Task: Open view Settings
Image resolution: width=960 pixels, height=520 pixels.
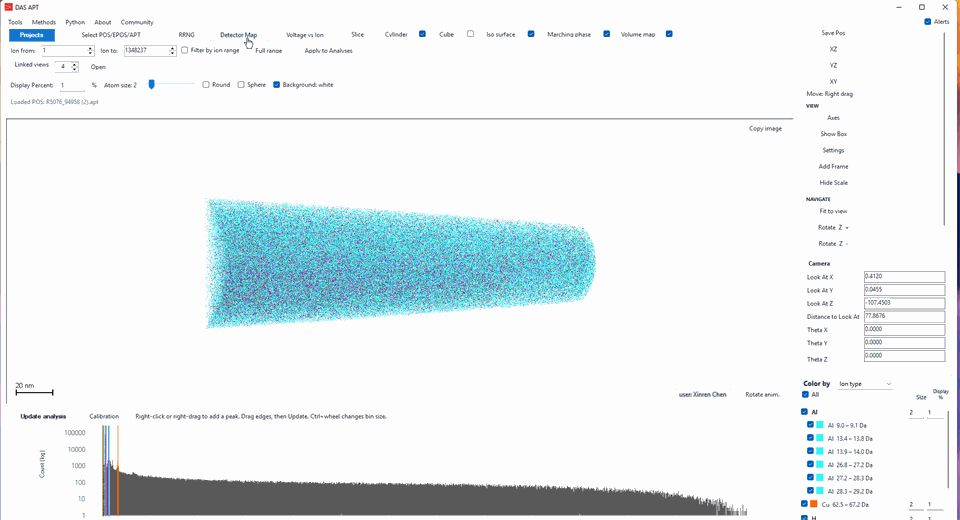Action: 833,150
